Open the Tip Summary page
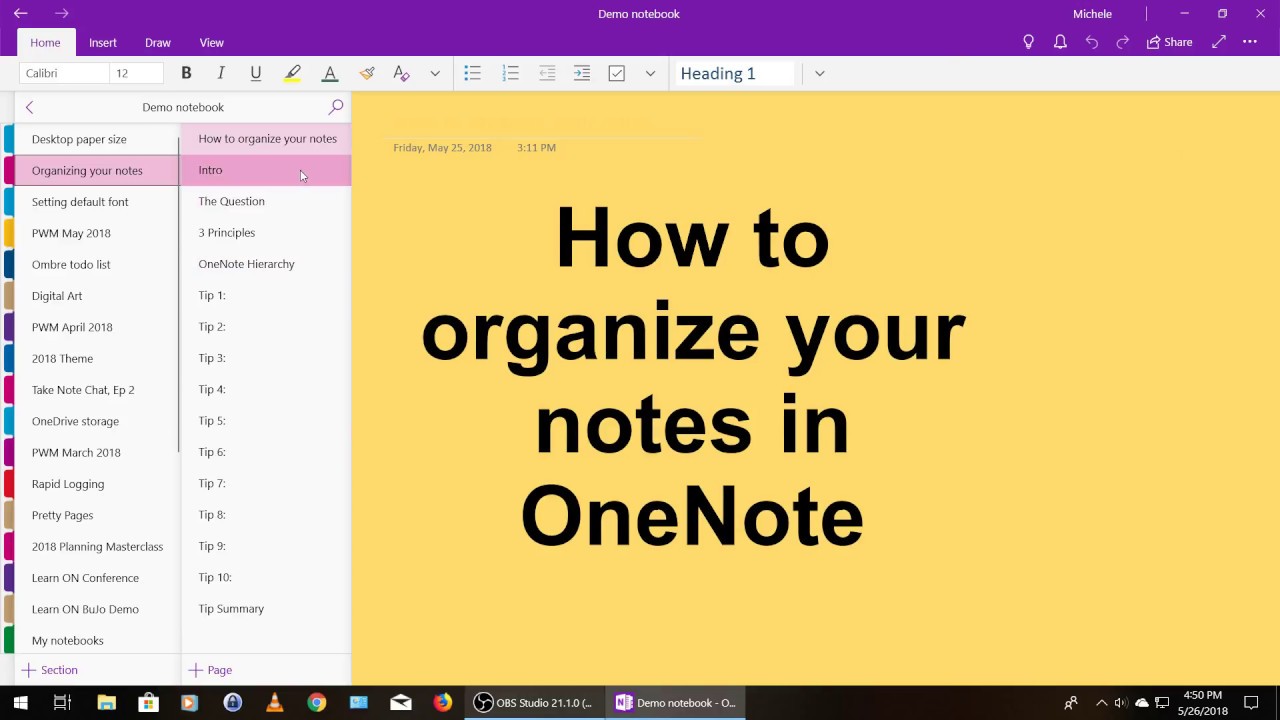Viewport: 1280px width, 720px height. pyautogui.click(x=266, y=609)
